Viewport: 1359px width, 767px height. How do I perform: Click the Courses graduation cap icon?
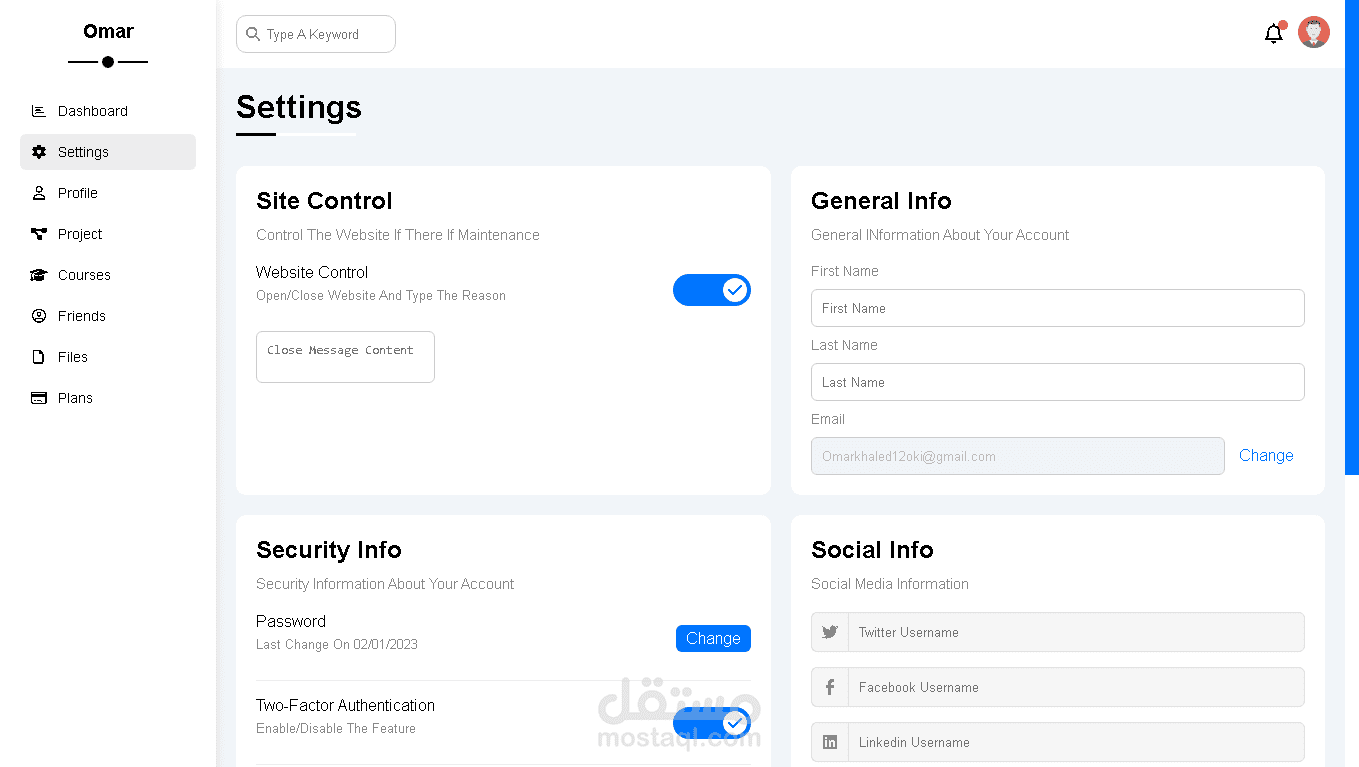(x=39, y=275)
